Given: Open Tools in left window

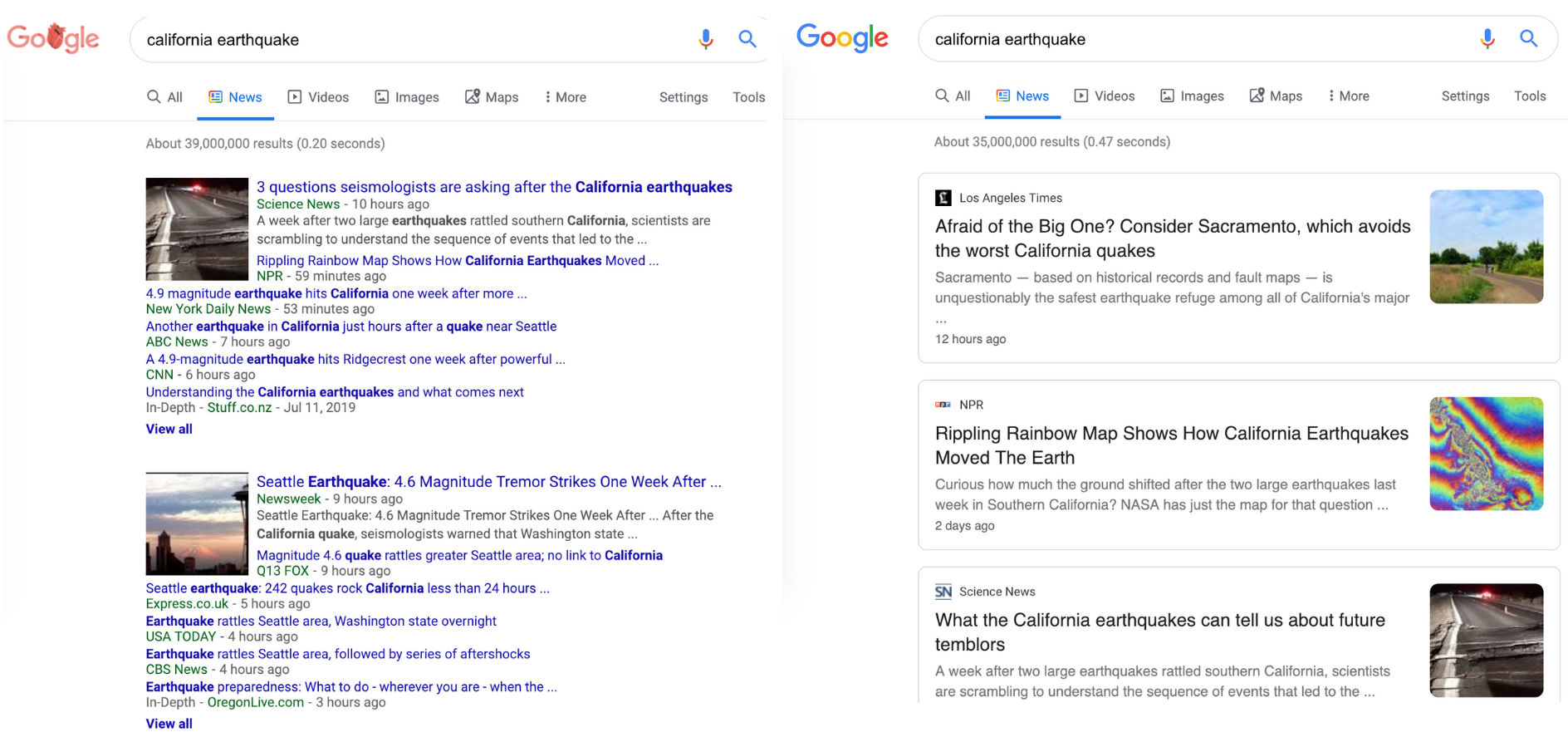Looking at the screenshot, I should coord(748,97).
